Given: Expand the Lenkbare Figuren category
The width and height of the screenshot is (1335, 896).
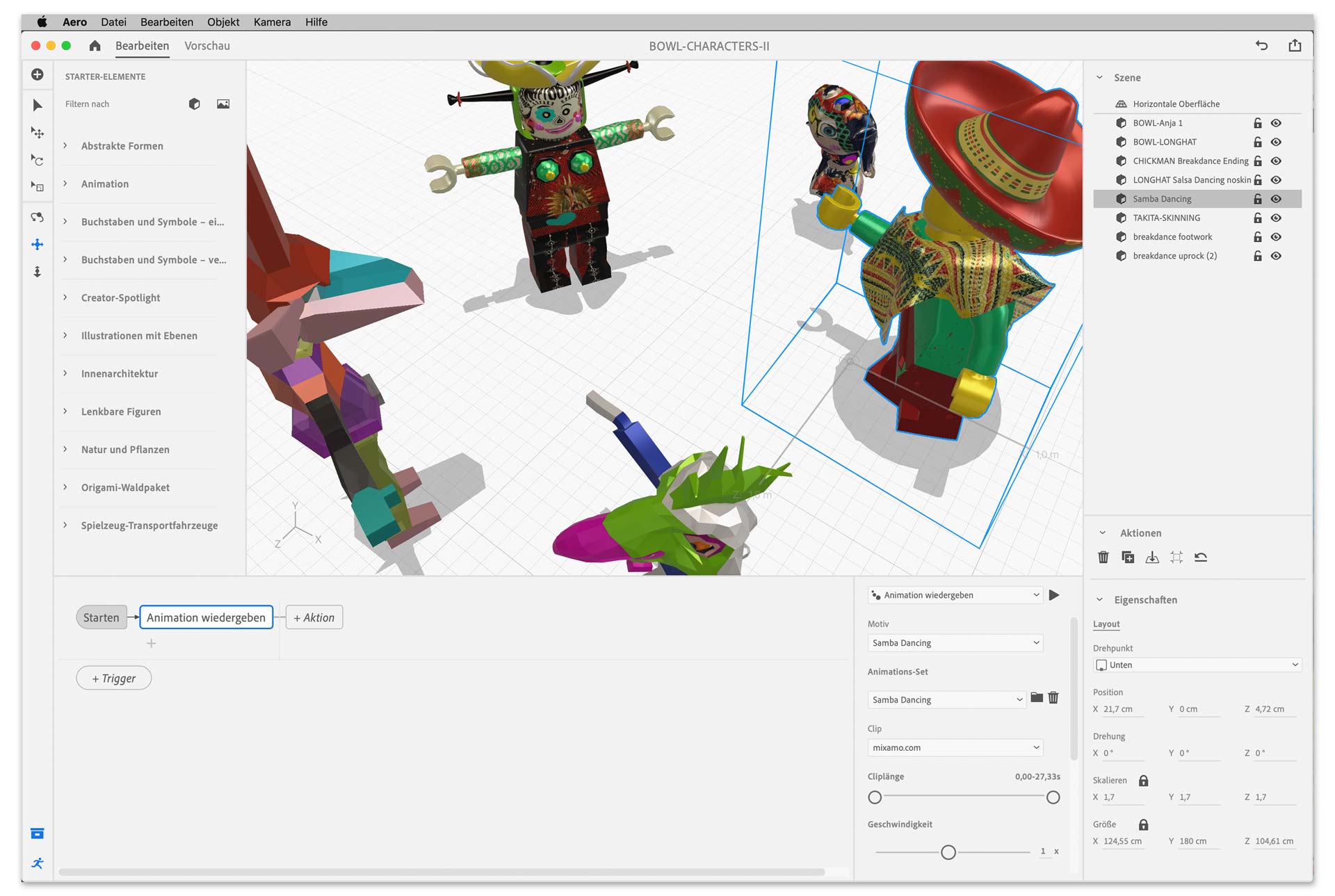Looking at the screenshot, I should [65, 411].
